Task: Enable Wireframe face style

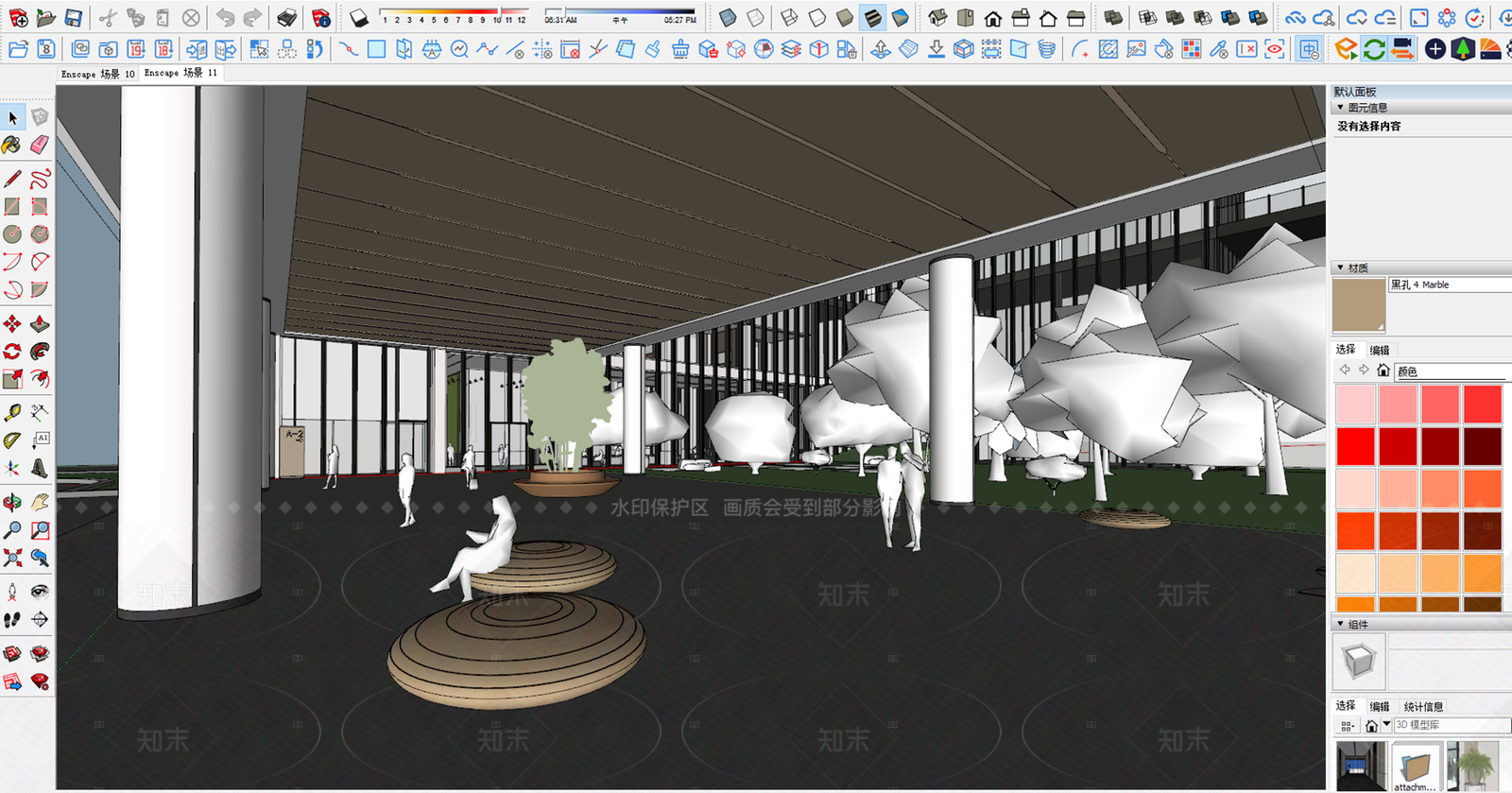Action: pyautogui.click(x=790, y=18)
